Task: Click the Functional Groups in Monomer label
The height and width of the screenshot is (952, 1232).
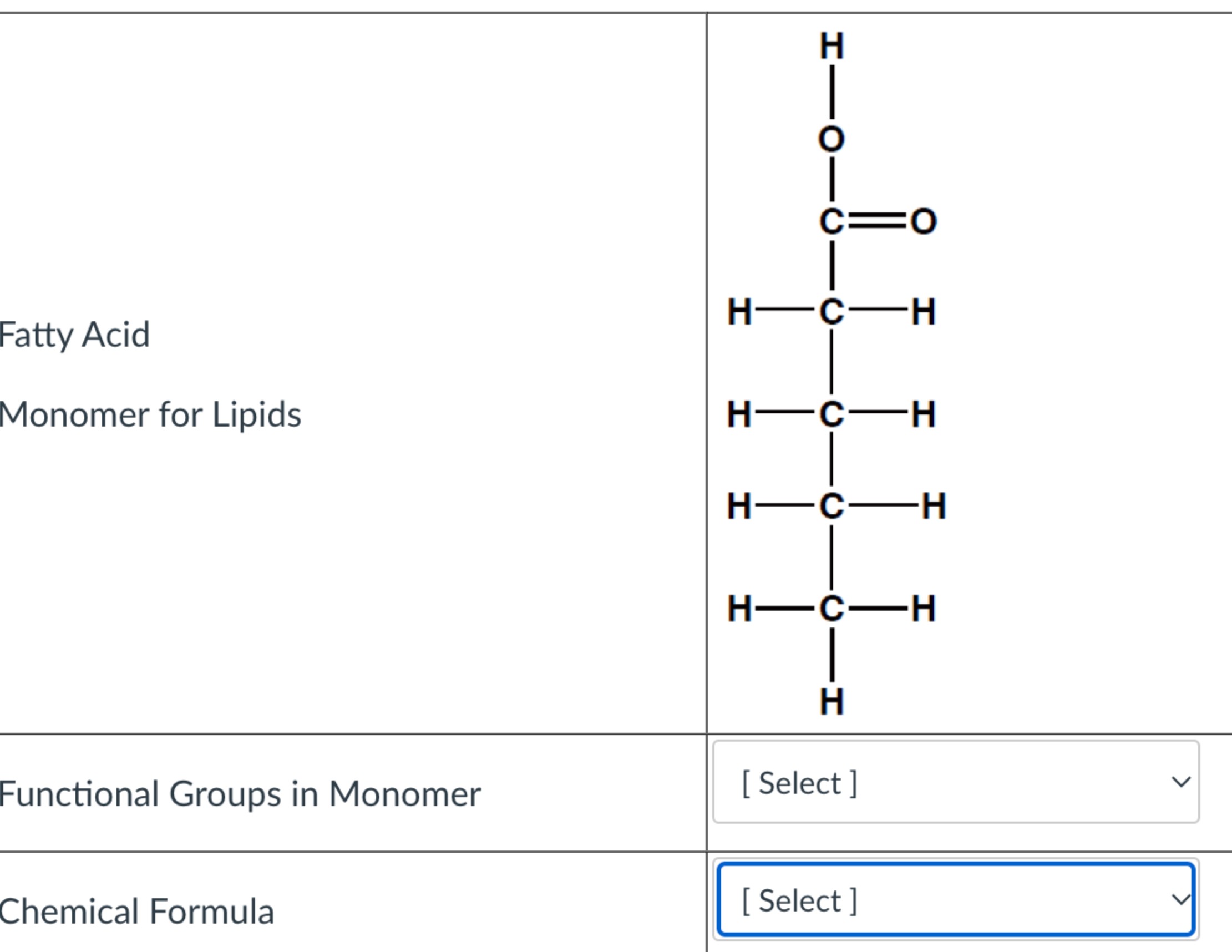Action: [240, 794]
